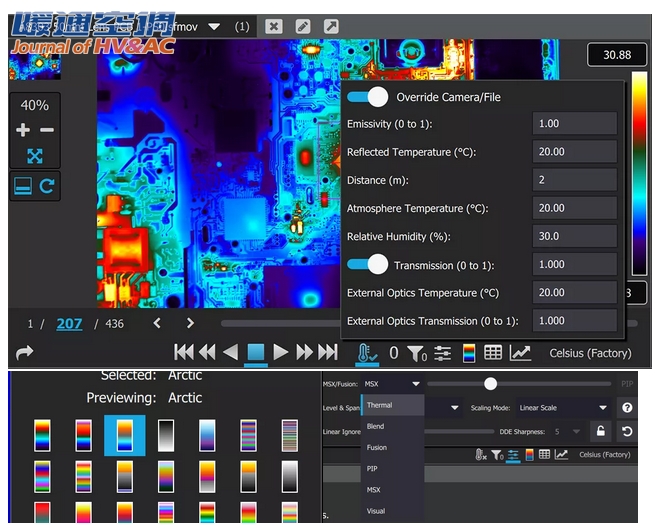Screen dimensions: 665x531
Task: Select Thermal from the fusion list
Action: click(x=380, y=405)
